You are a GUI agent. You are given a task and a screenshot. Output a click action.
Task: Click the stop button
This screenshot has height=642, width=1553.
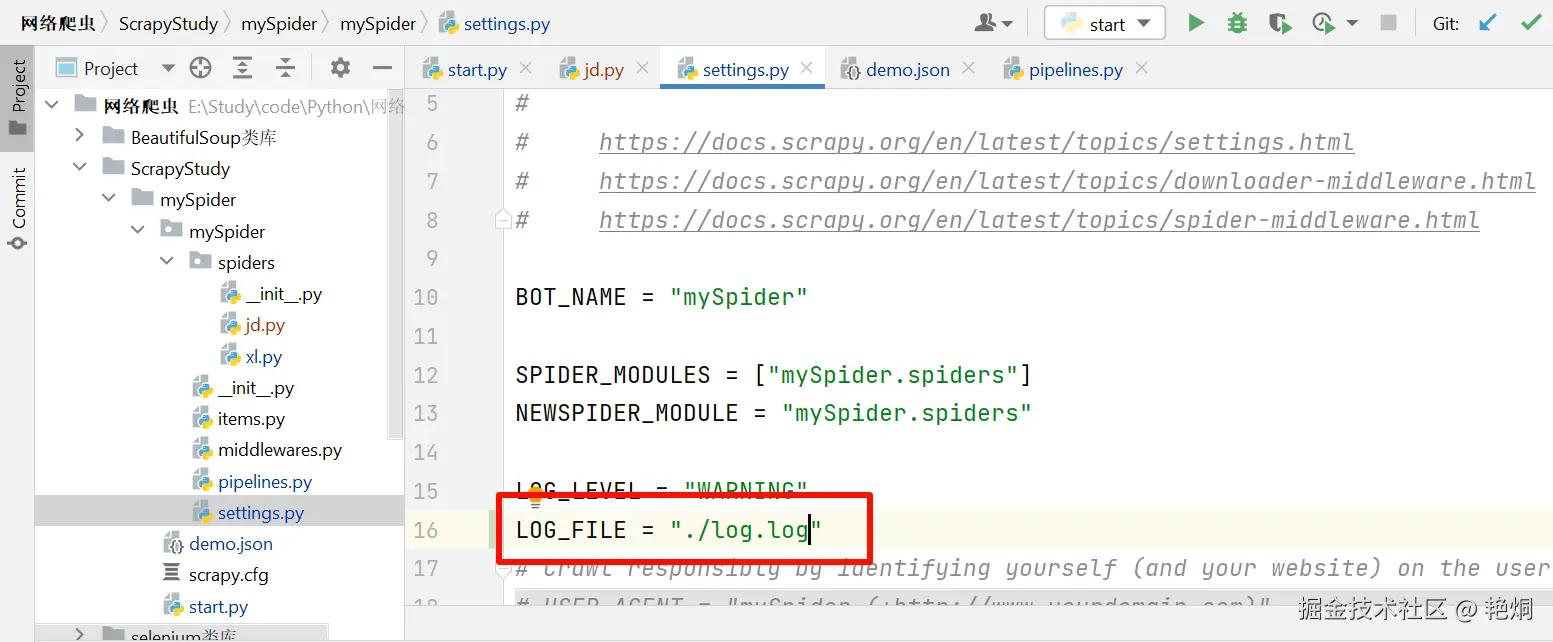[1388, 23]
